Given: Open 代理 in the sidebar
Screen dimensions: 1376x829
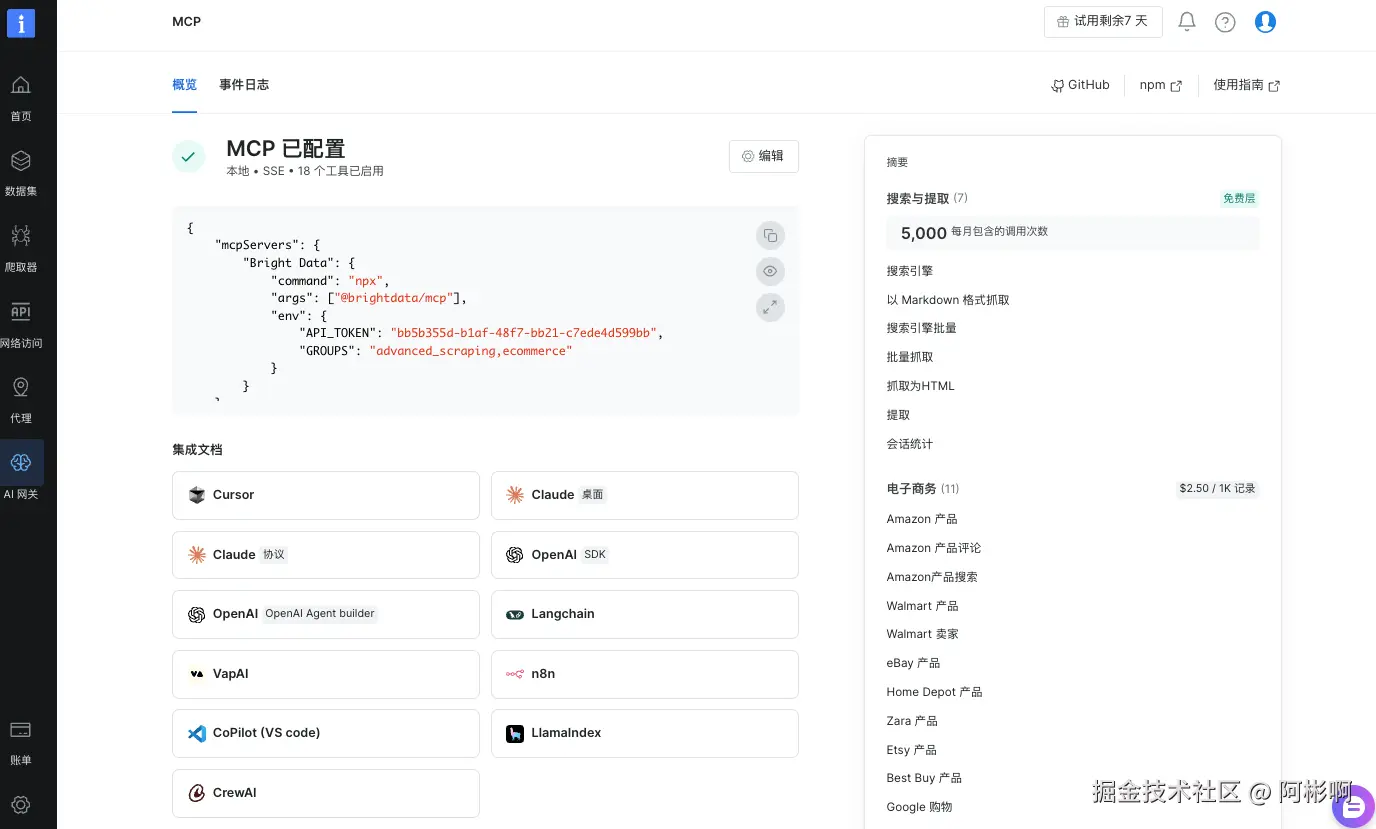Looking at the screenshot, I should (21, 400).
